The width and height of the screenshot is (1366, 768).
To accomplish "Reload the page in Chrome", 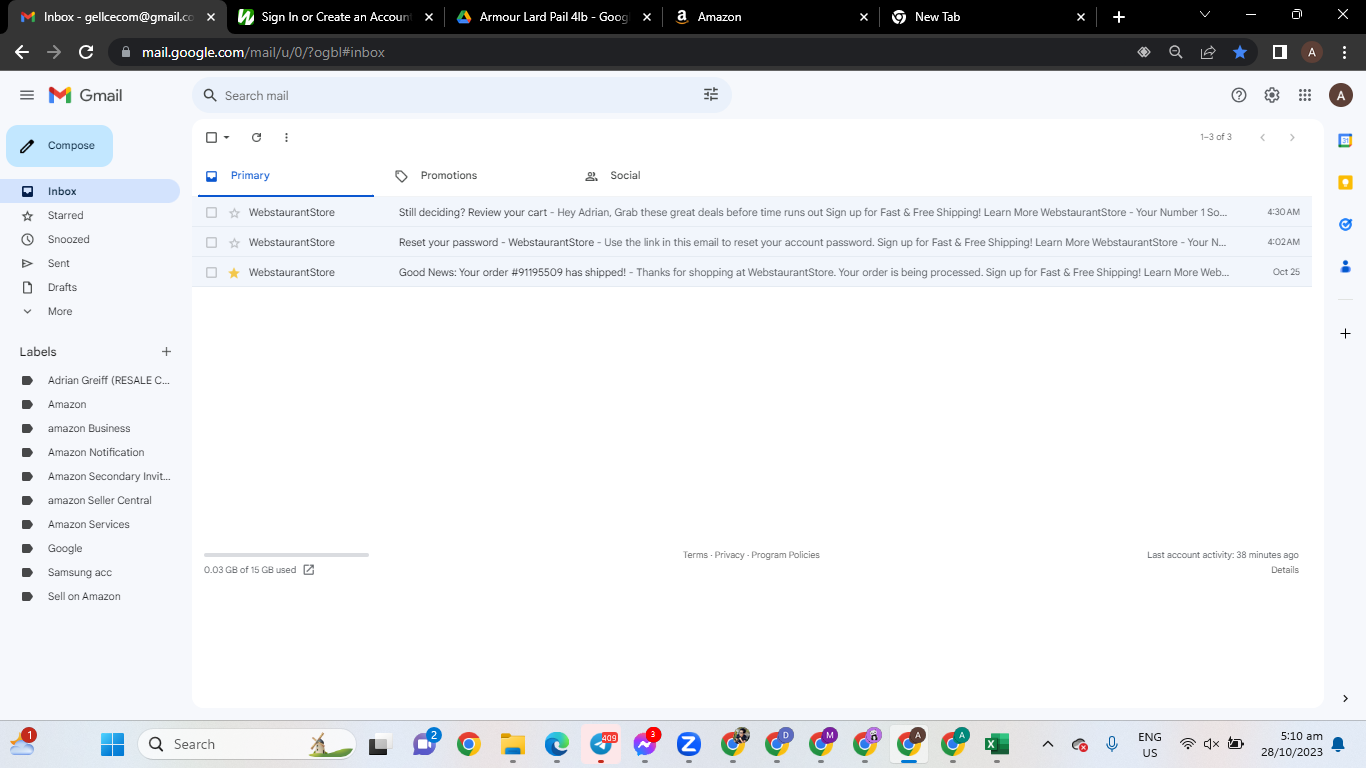I will click(86, 52).
